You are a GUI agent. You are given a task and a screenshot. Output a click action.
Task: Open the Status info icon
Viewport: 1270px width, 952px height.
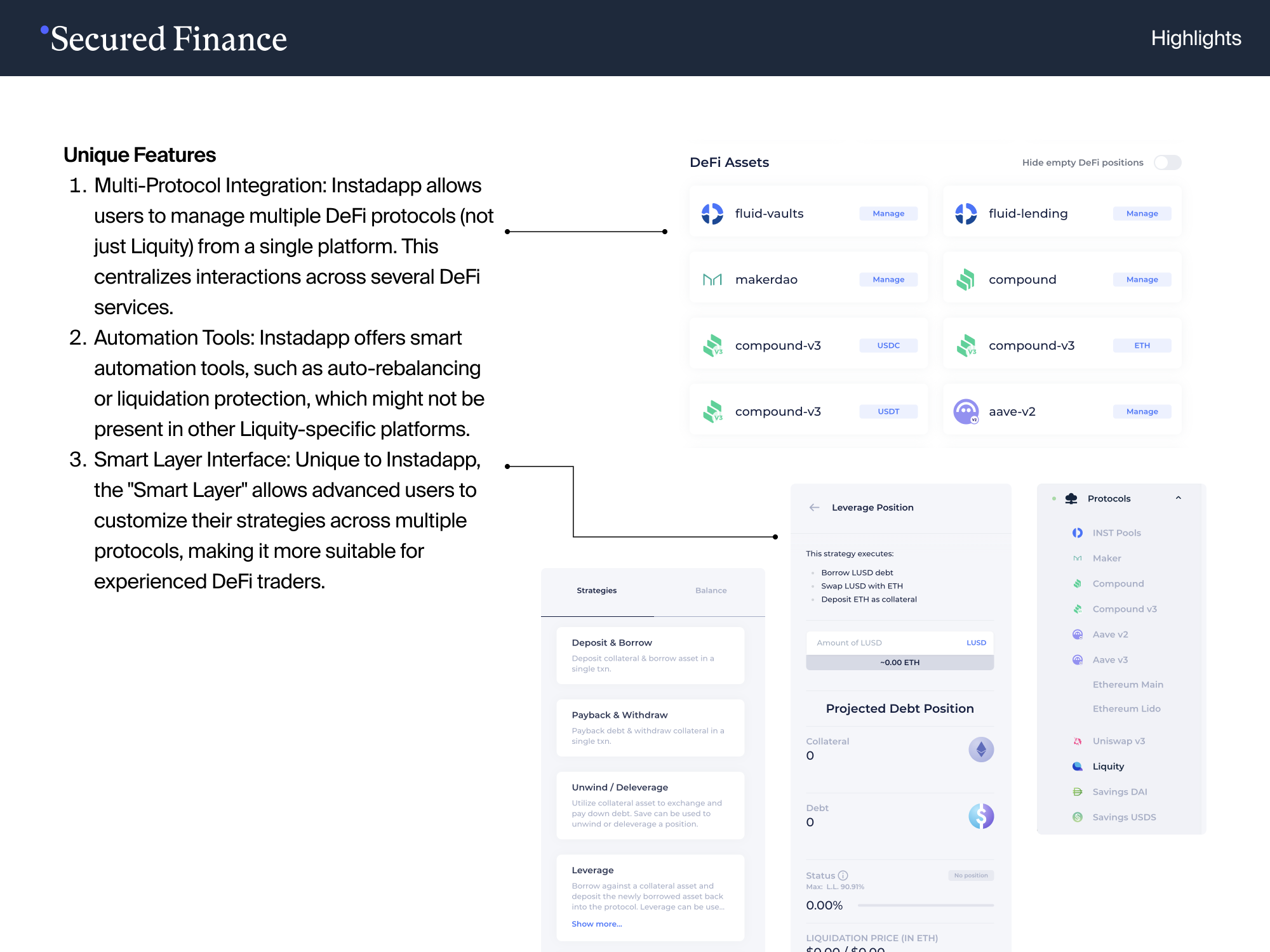click(x=843, y=876)
